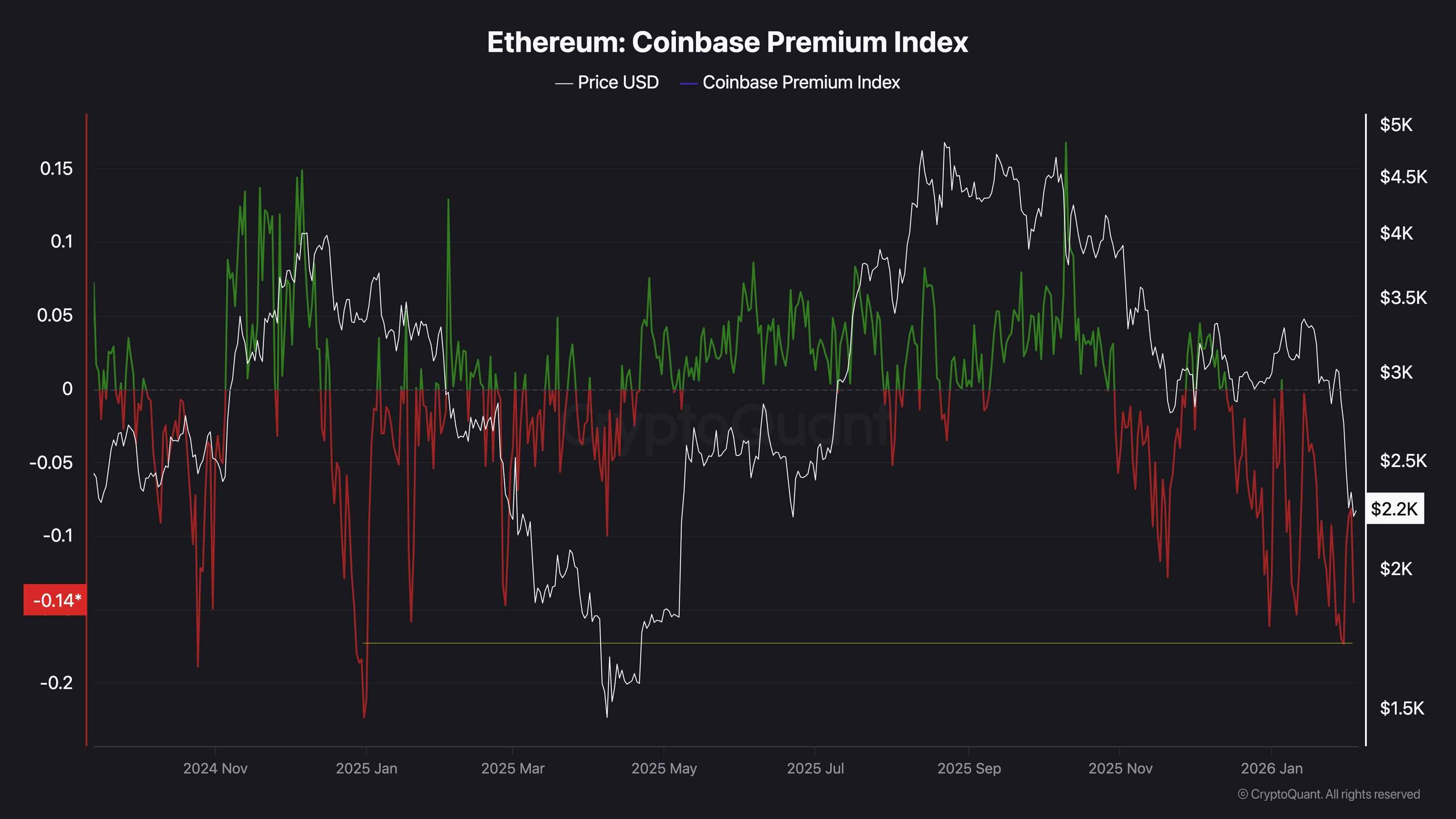Open the CryptoQuant copyright notice
This screenshot has width=1456, height=819.
point(1329,794)
